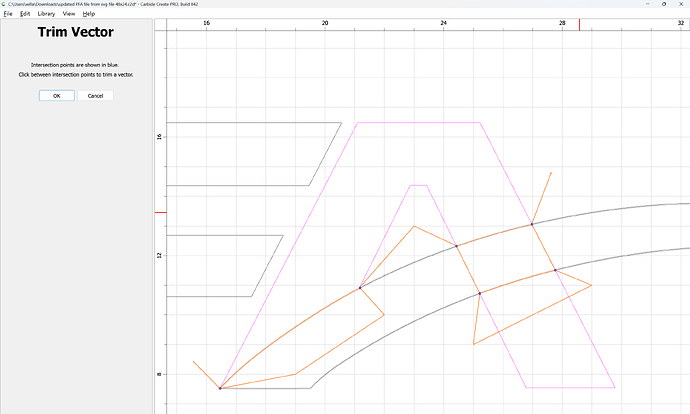Click the lower gray parallelogram's slanted right edge
This screenshot has width=690, height=414.
pos(267,265)
